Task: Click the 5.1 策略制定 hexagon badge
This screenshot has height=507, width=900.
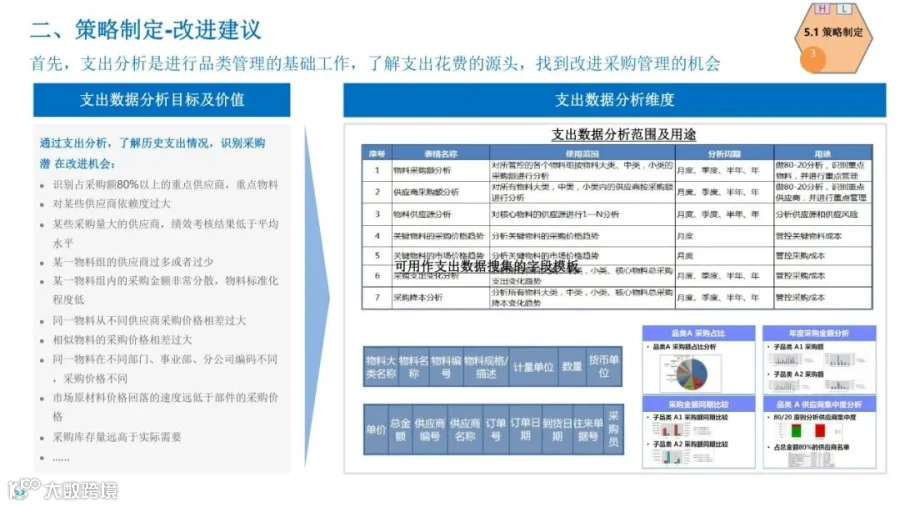Action: coord(833,37)
